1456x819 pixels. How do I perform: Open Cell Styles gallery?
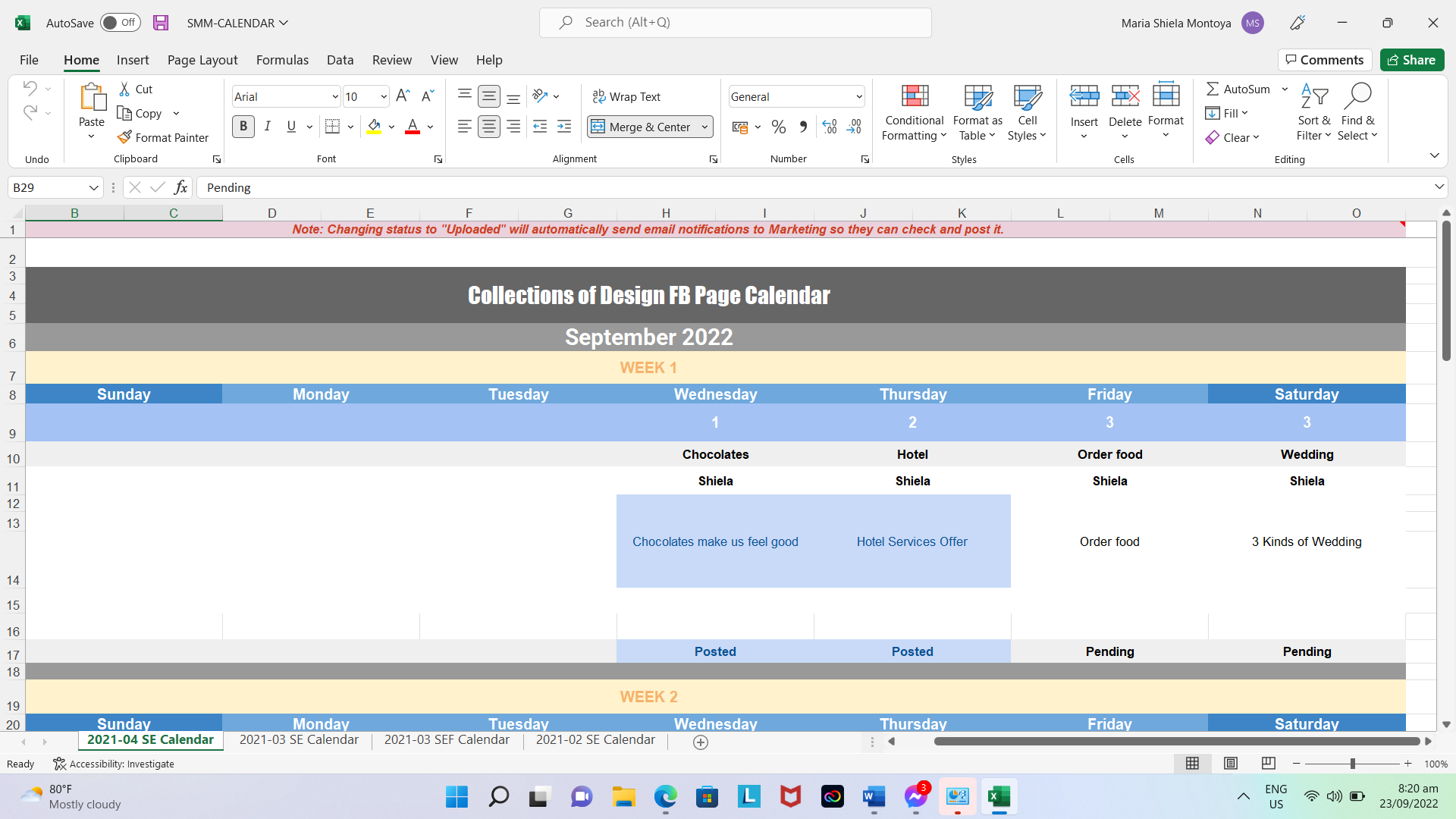tap(1028, 112)
